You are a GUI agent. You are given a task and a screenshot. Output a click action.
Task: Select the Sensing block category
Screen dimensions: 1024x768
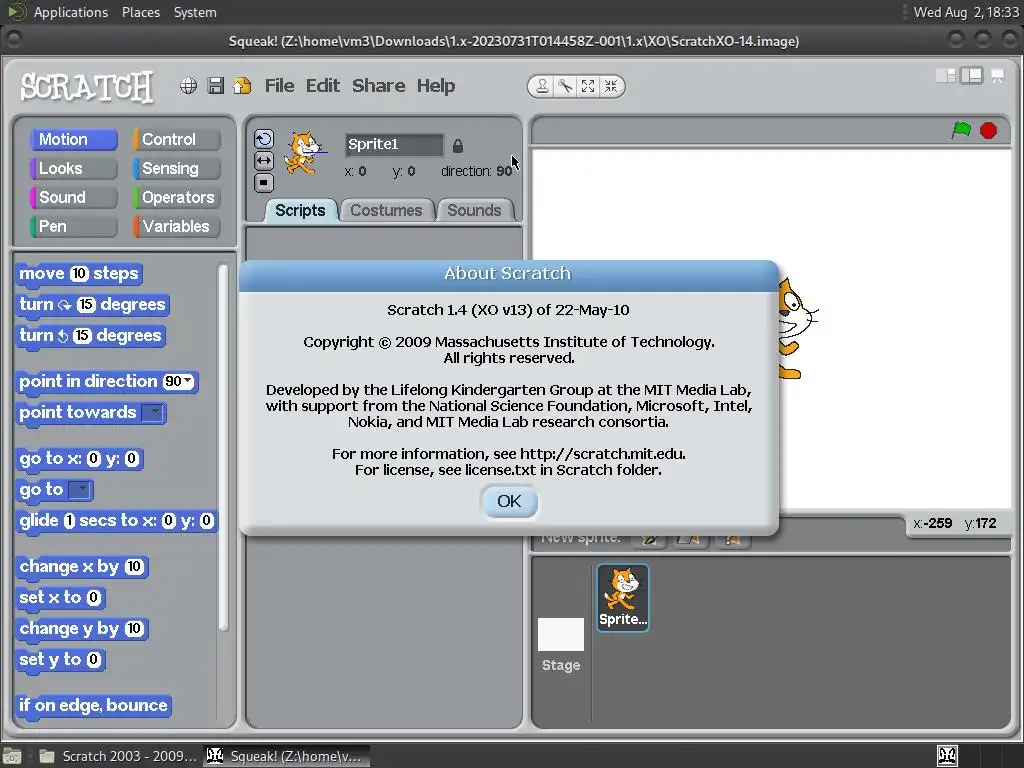pyautogui.click(x=177, y=168)
